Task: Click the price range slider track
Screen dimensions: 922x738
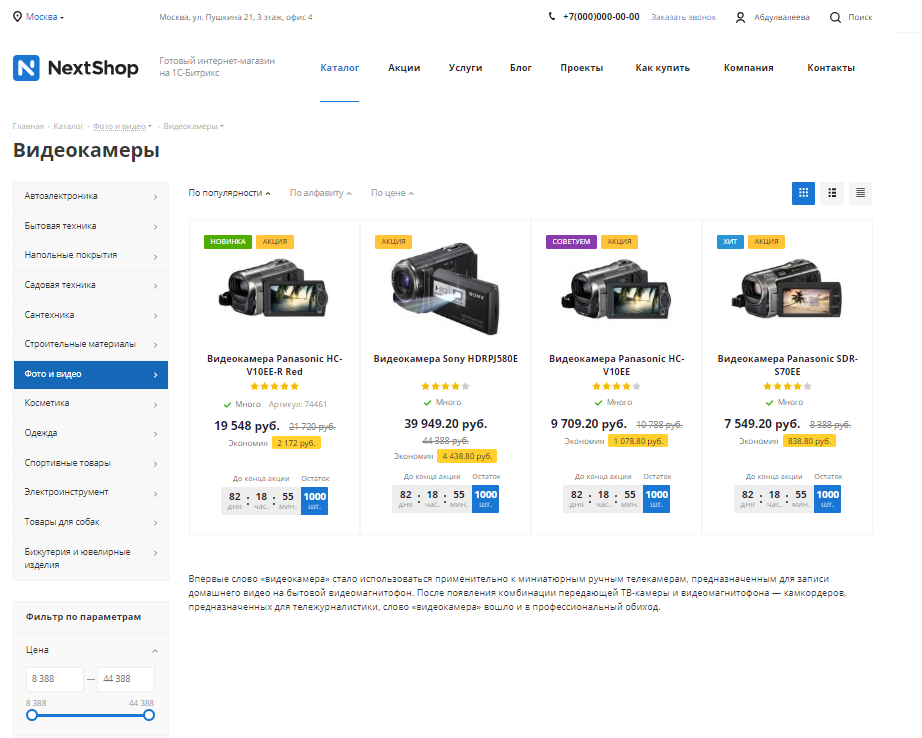Action: coord(91,716)
